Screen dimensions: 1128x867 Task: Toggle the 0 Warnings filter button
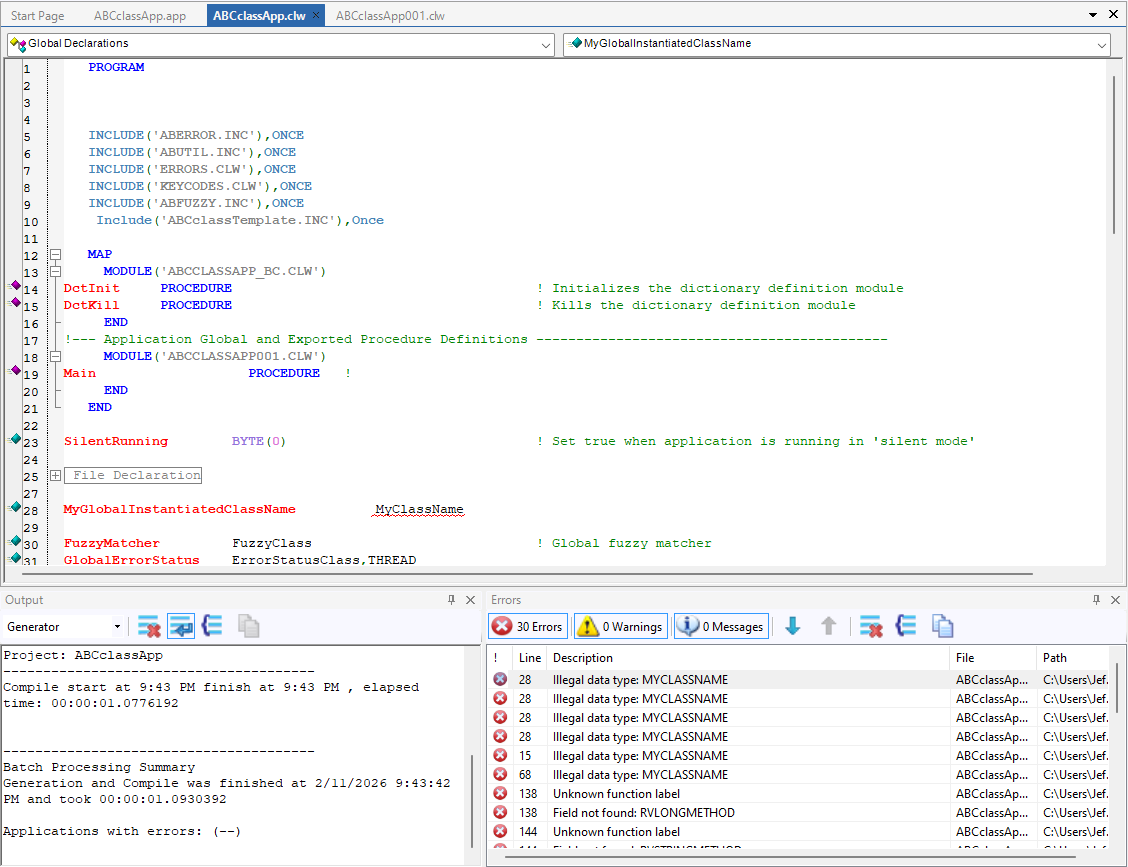pos(620,627)
